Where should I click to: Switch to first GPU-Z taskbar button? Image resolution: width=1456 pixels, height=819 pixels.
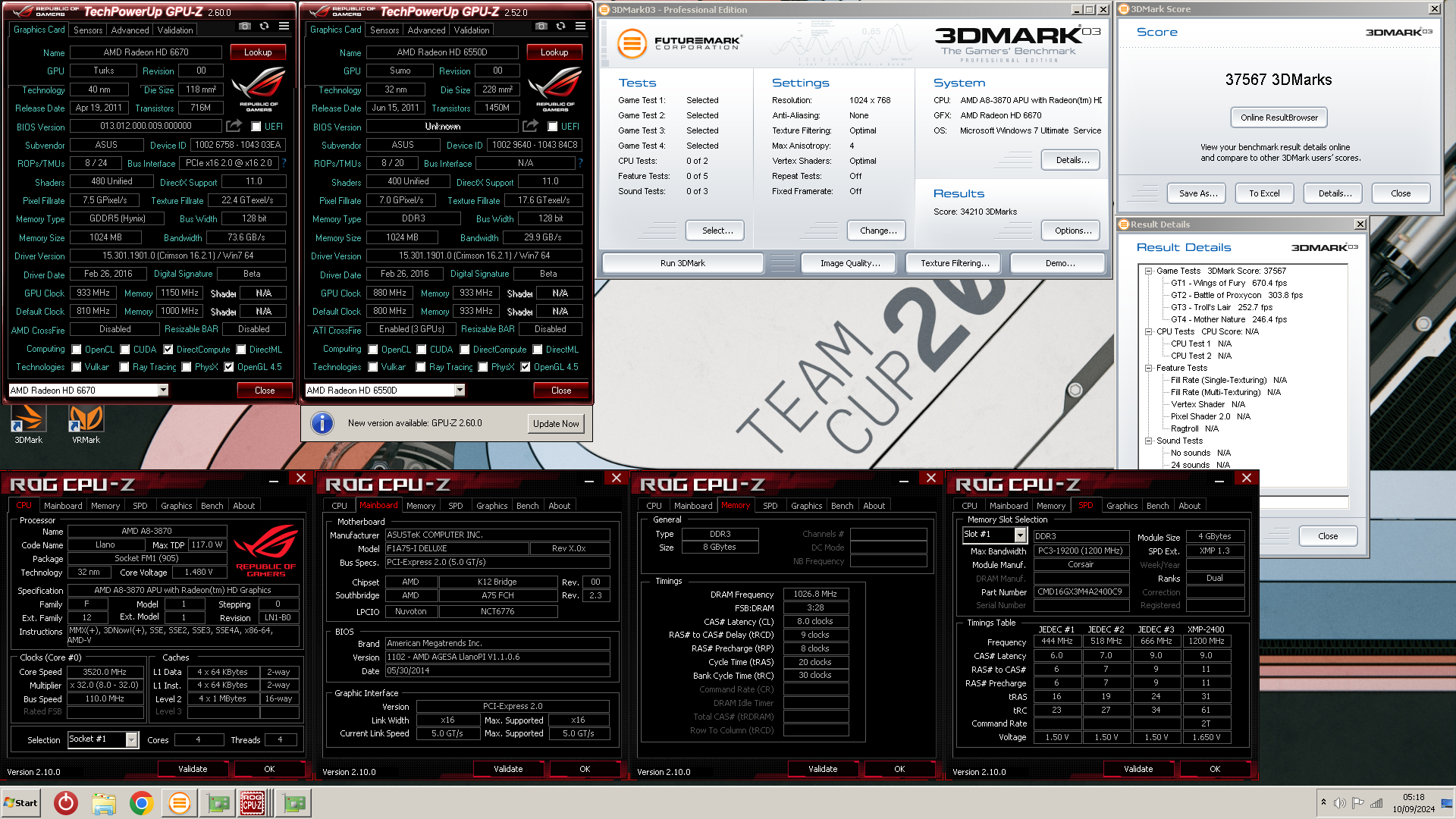218,802
